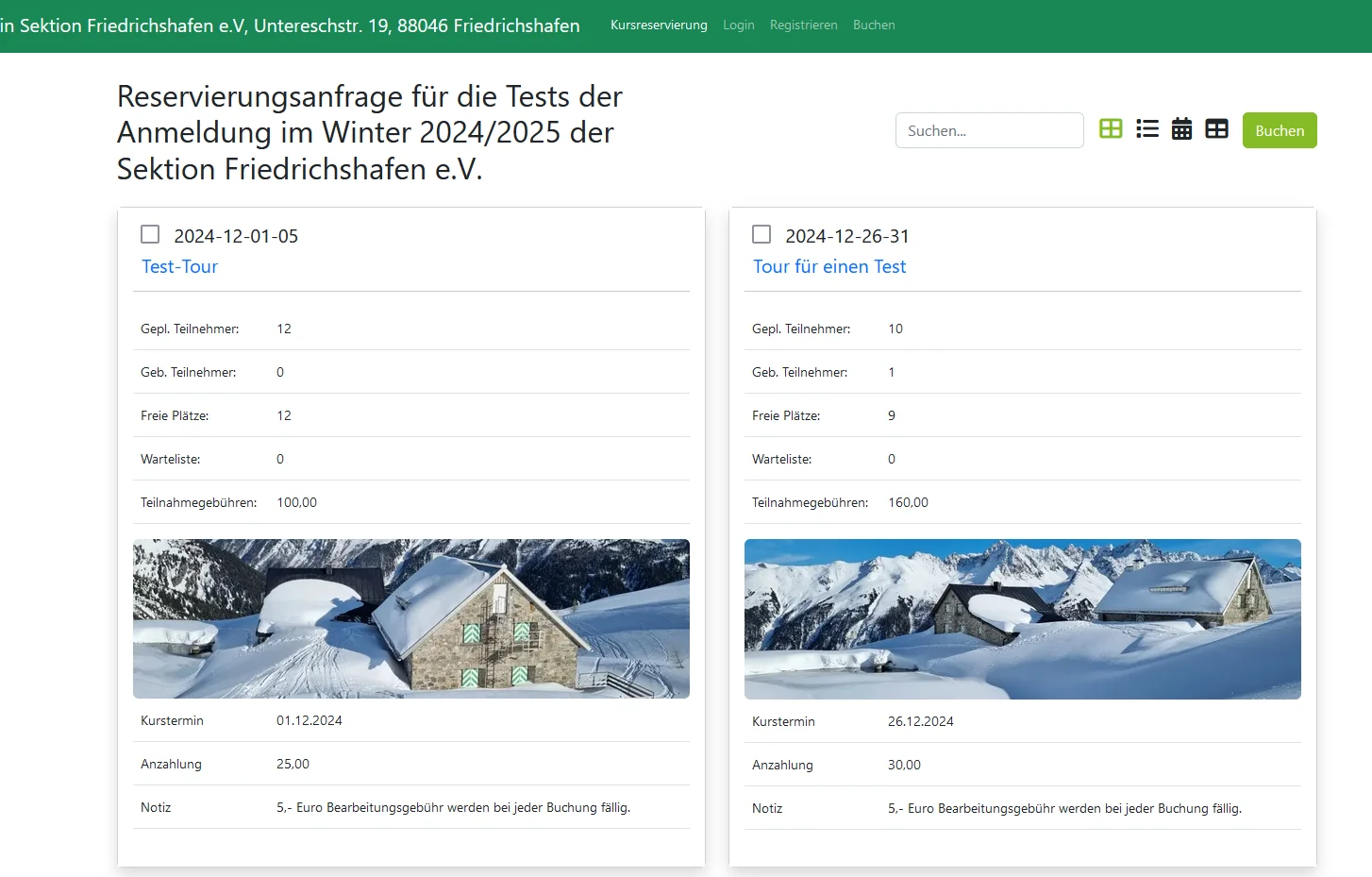1372x877 pixels.
Task: Open the Test-Tour link
Action: [x=179, y=267]
